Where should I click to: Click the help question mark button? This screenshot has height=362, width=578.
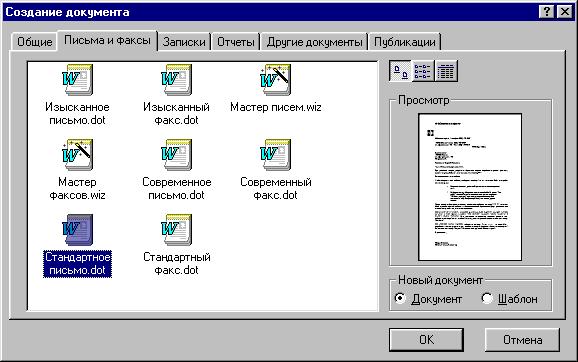click(547, 12)
